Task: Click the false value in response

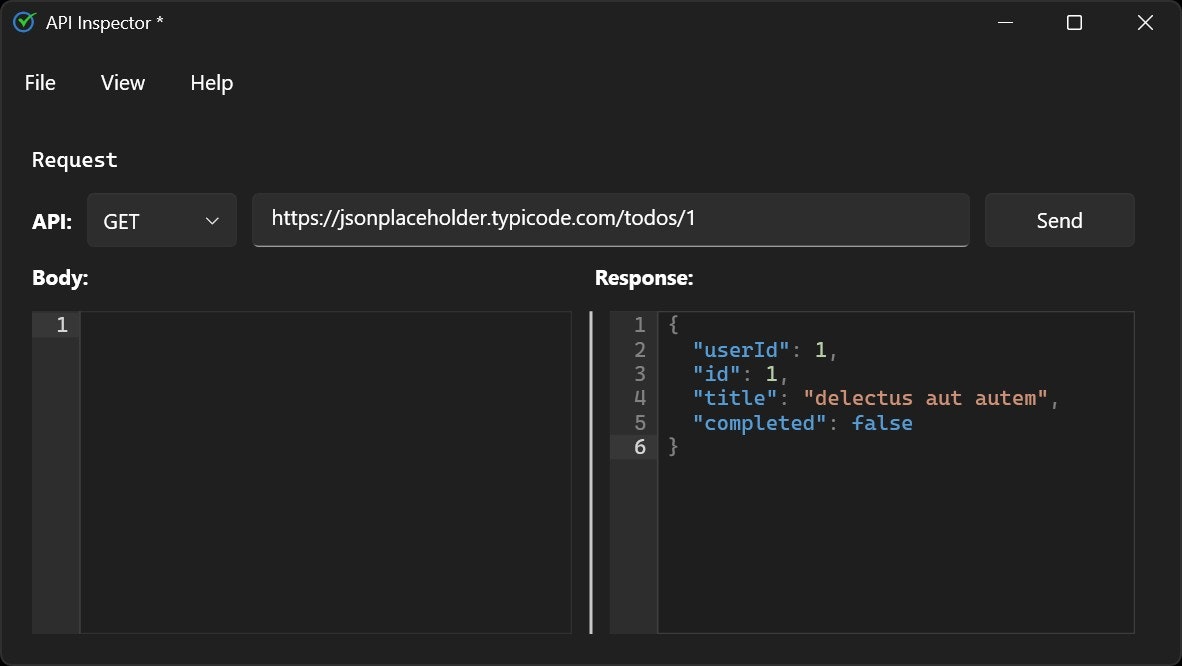Action: coord(882,423)
